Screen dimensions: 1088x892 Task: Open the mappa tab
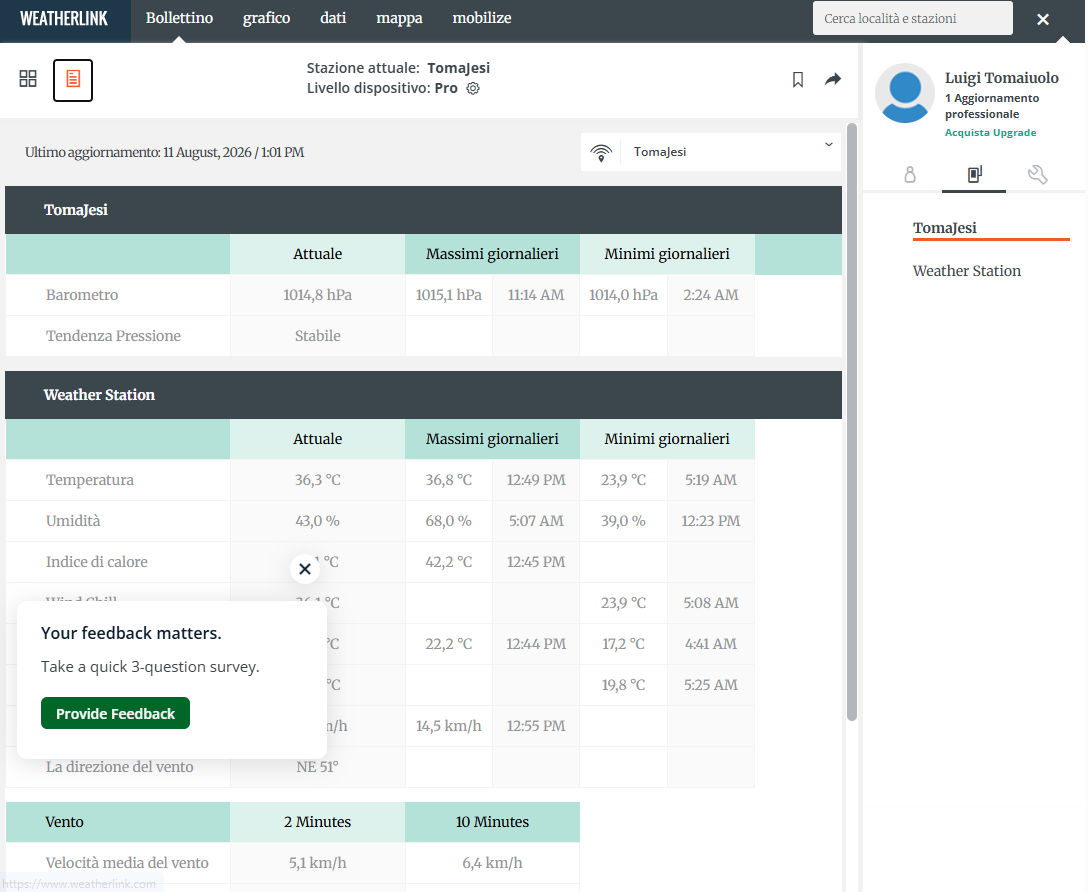point(399,18)
